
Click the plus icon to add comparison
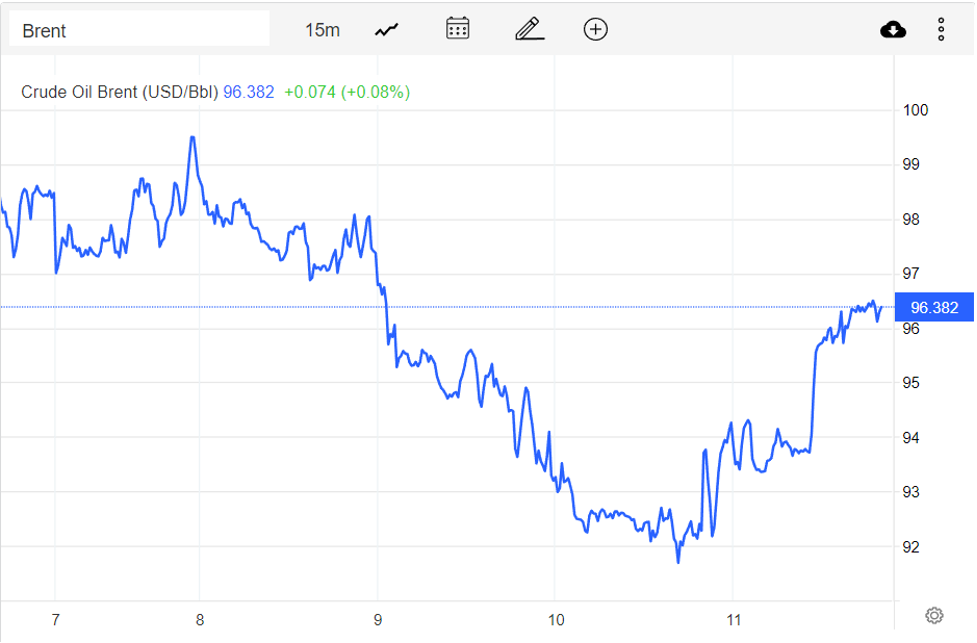pos(596,29)
